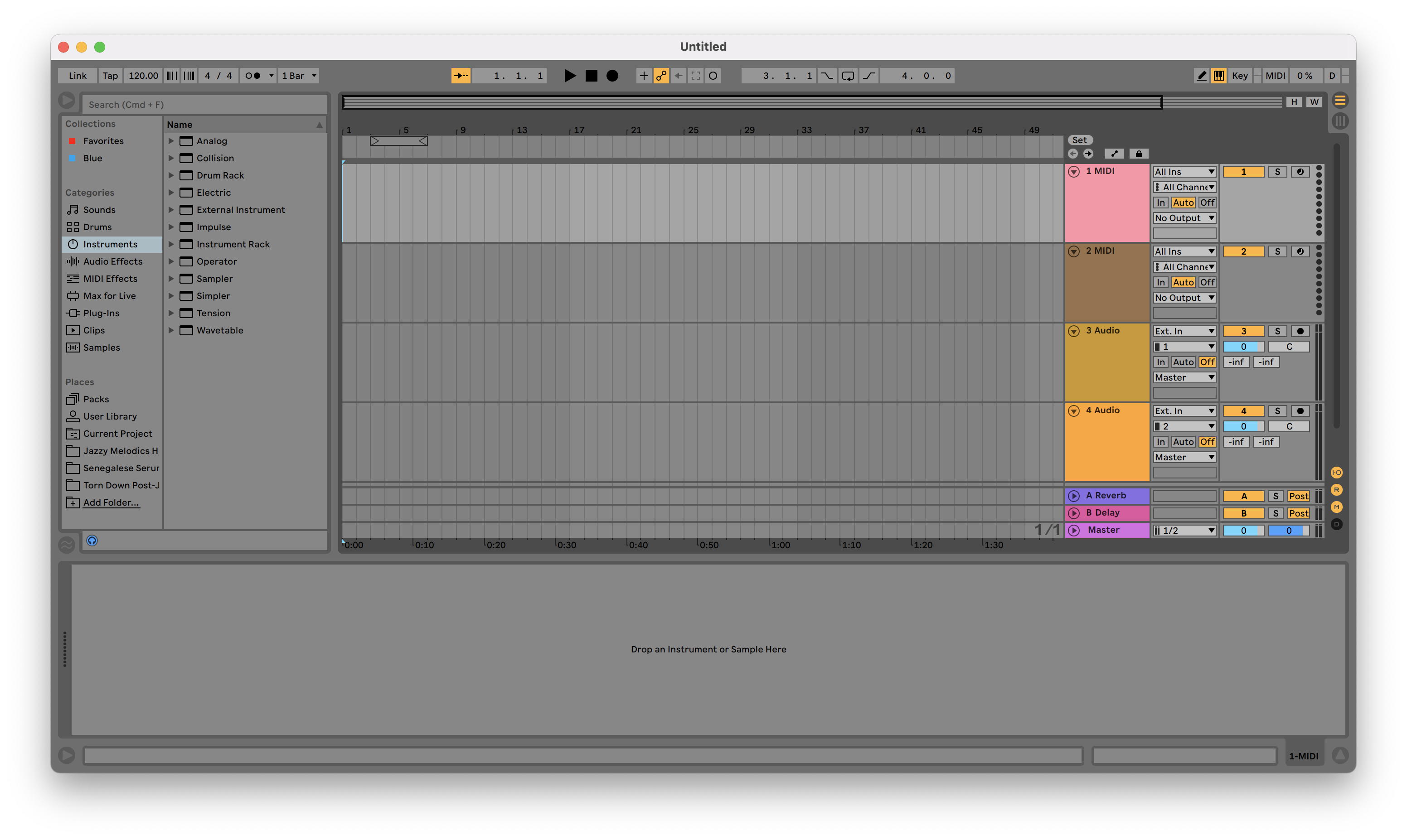The height and width of the screenshot is (840, 1407).
Task: Toggle Punch-In switch icon
Action: click(827, 76)
